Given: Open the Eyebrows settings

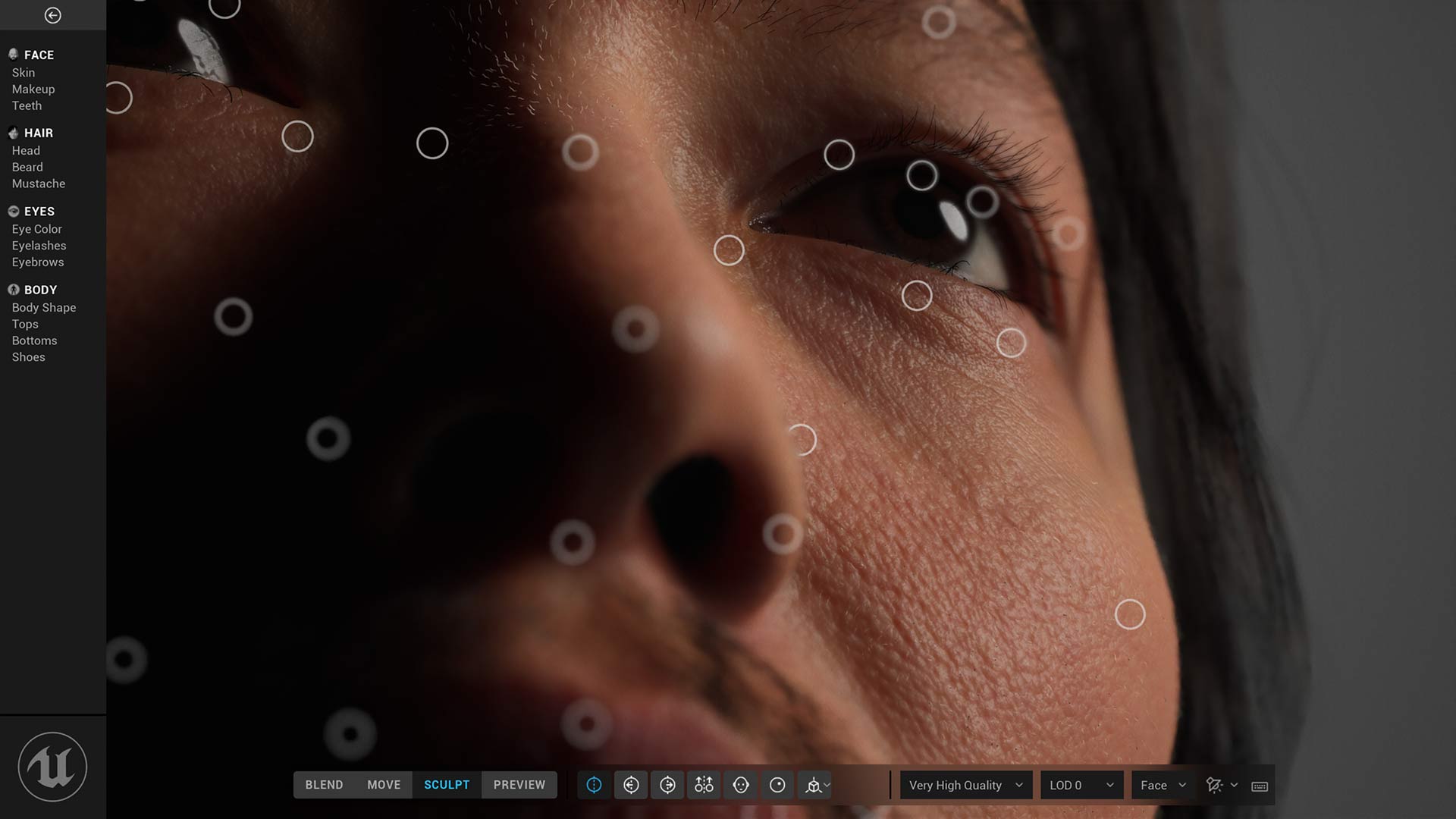Looking at the screenshot, I should pos(38,262).
